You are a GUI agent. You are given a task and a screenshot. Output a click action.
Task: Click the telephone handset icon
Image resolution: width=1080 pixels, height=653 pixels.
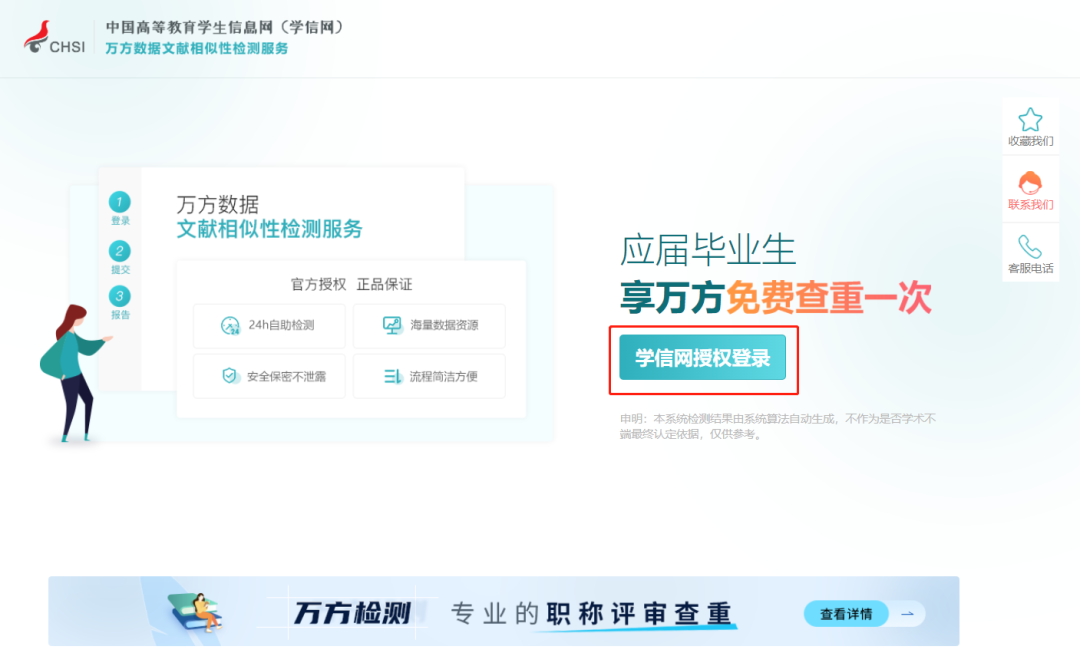click(1030, 247)
